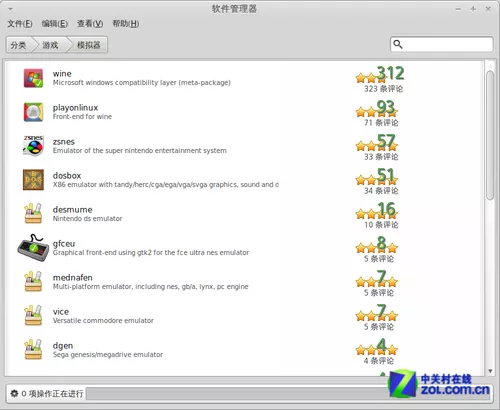
Task: Select the 模拟器 breadcrumb
Action: (x=89, y=45)
